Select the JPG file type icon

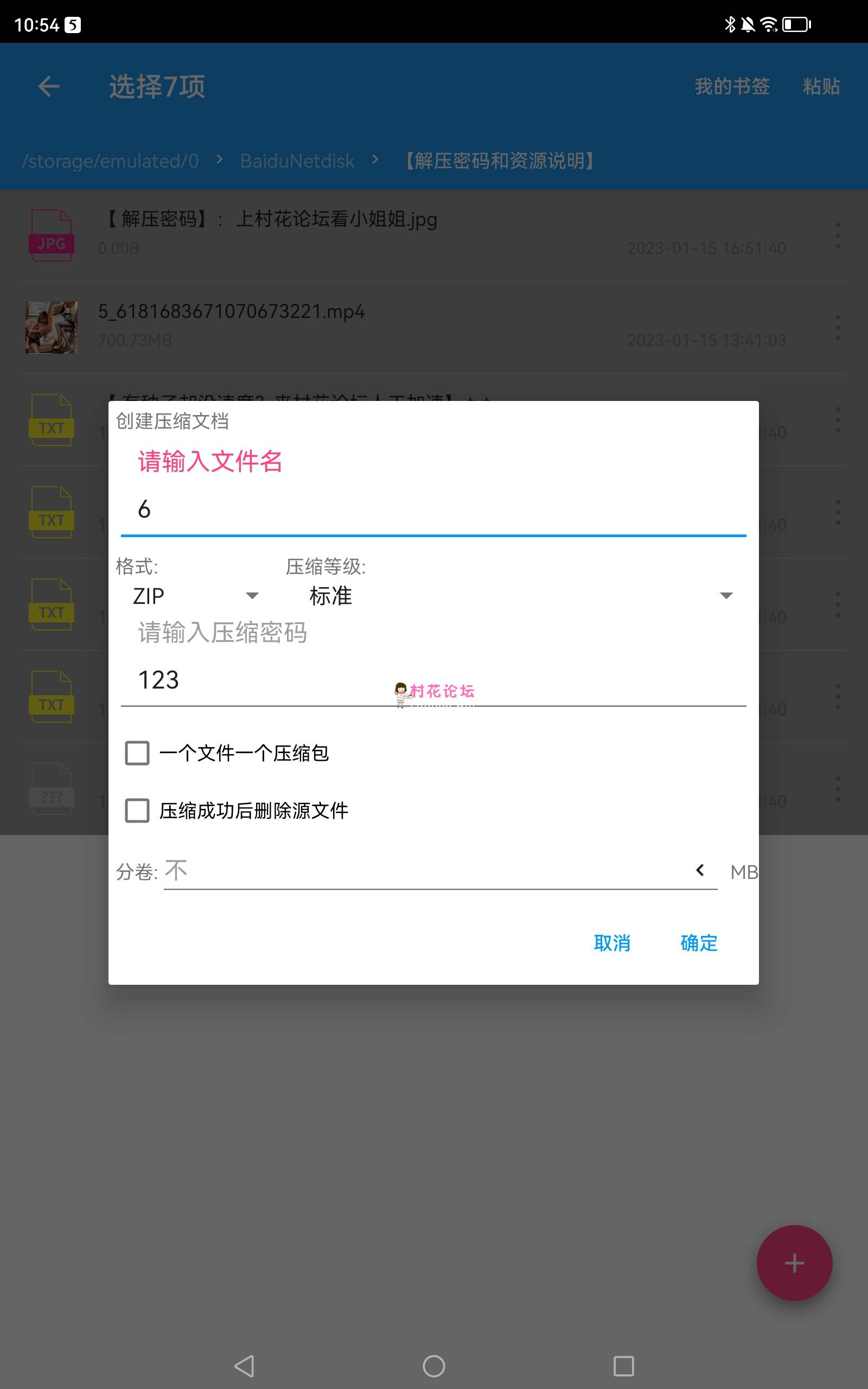point(51,235)
